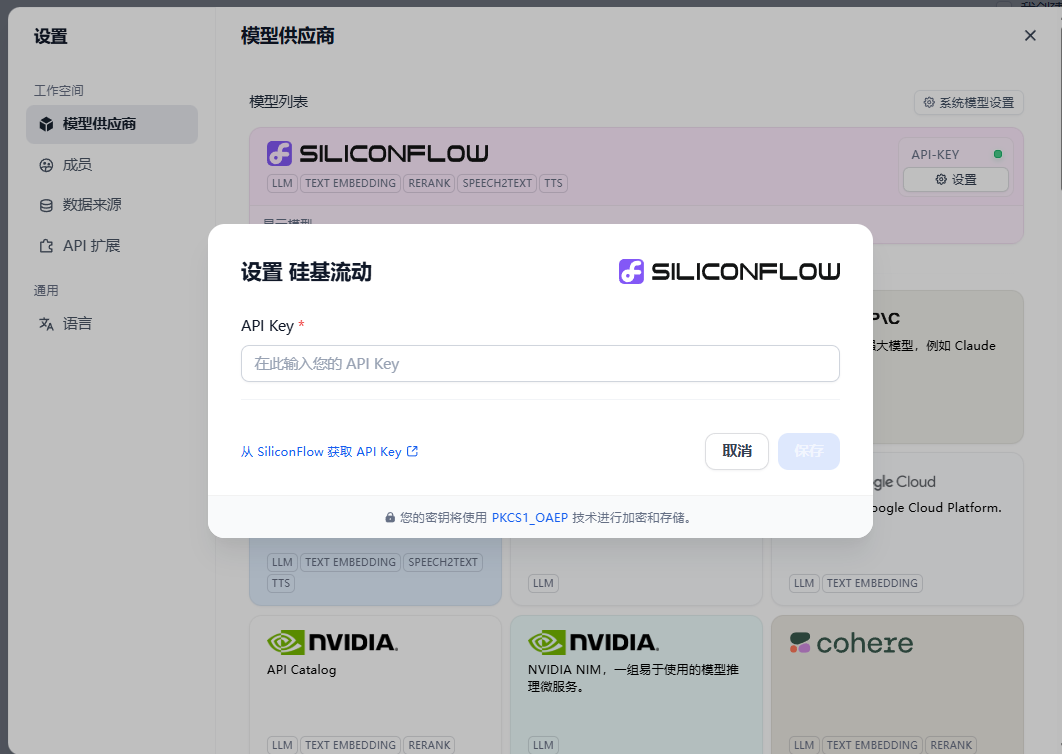
Task: Click the API Key input field
Action: coord(540,364)
